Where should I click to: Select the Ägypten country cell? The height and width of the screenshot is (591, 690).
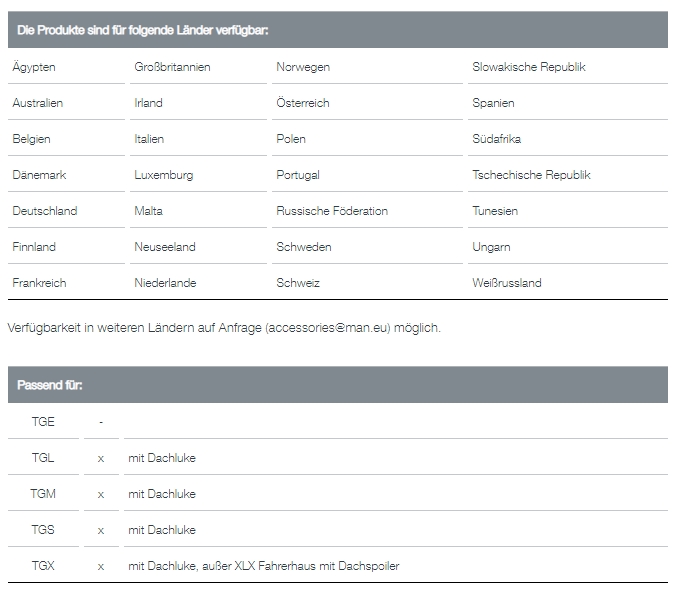34,67
